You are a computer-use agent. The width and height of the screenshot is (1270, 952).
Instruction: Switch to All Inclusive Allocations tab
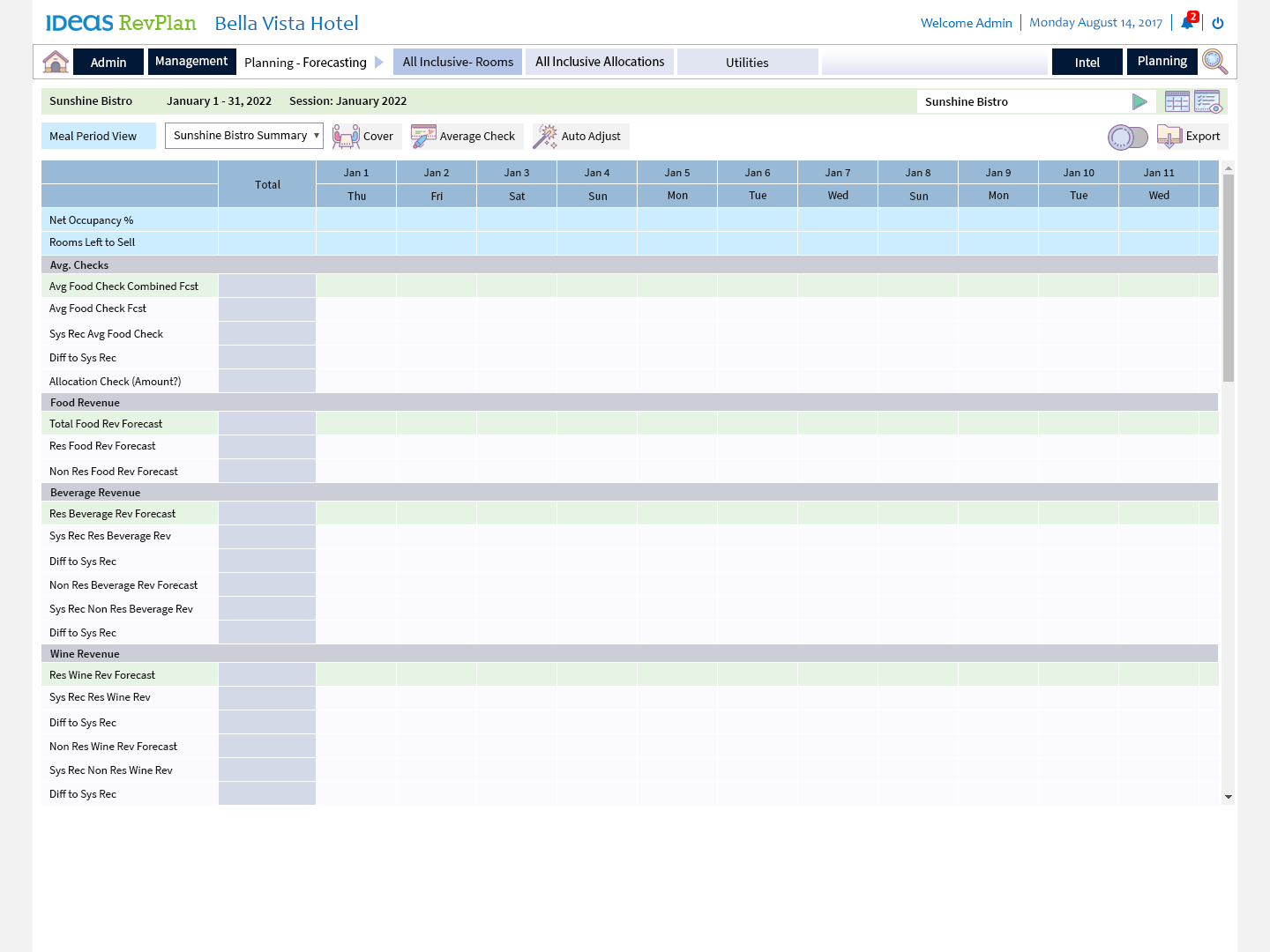pos(600,62)
